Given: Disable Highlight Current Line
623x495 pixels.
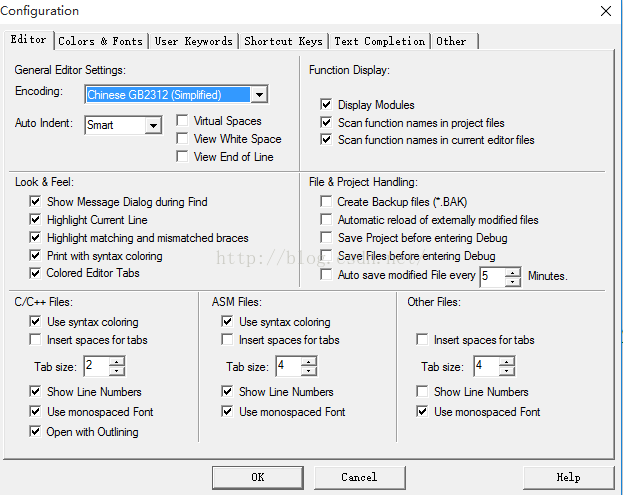Looking at the screenshot, I should click(x=35, y=219).
